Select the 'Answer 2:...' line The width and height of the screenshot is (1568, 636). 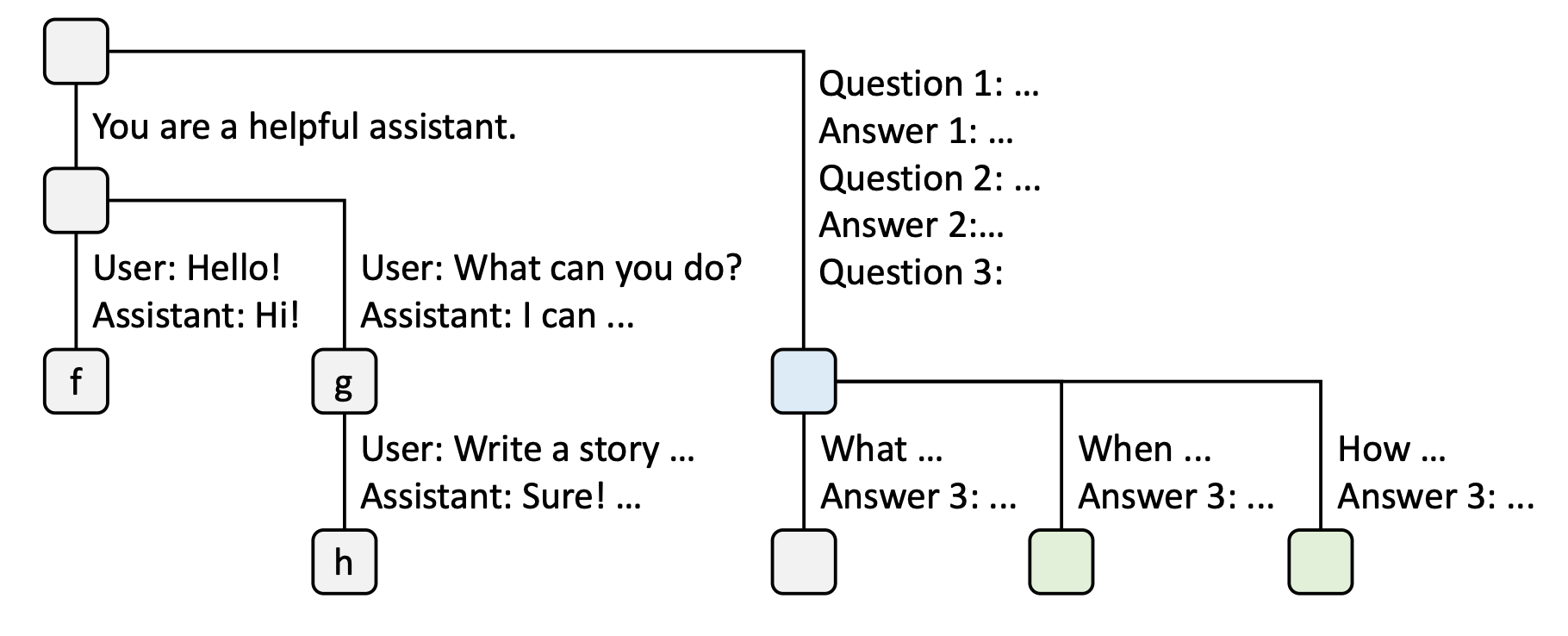pos(912,225)
